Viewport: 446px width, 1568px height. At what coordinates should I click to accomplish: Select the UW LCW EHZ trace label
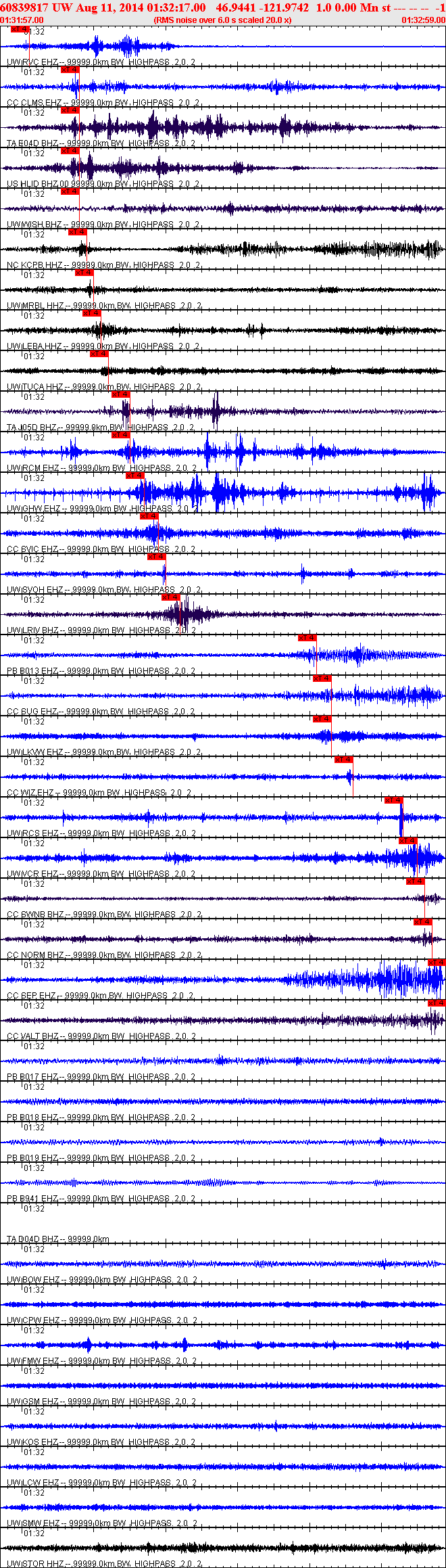click(102, 1483)
